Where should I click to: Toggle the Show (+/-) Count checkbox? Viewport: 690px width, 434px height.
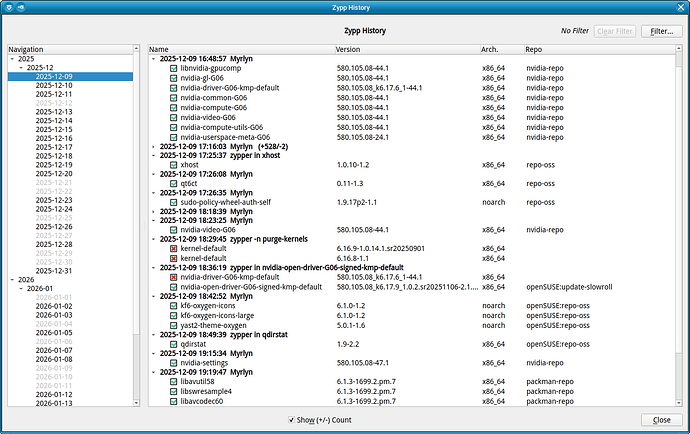coord(291,420)
